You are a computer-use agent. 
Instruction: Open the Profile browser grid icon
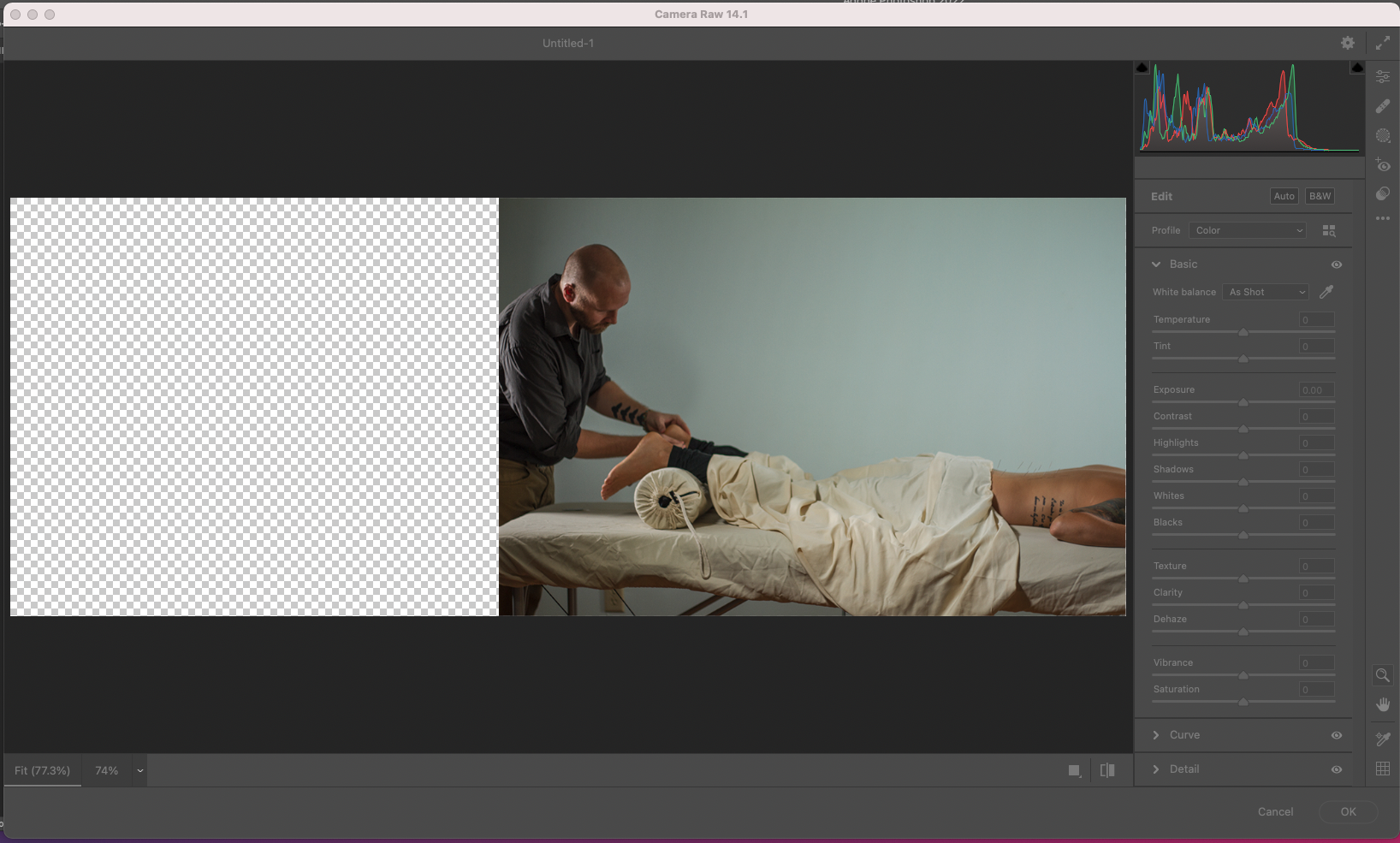pos(1328,230)
